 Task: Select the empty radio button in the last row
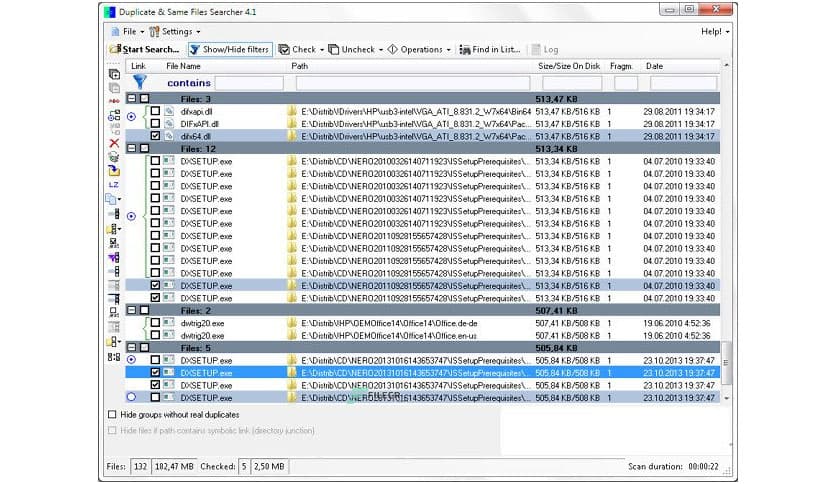click(x=131, y=397)
